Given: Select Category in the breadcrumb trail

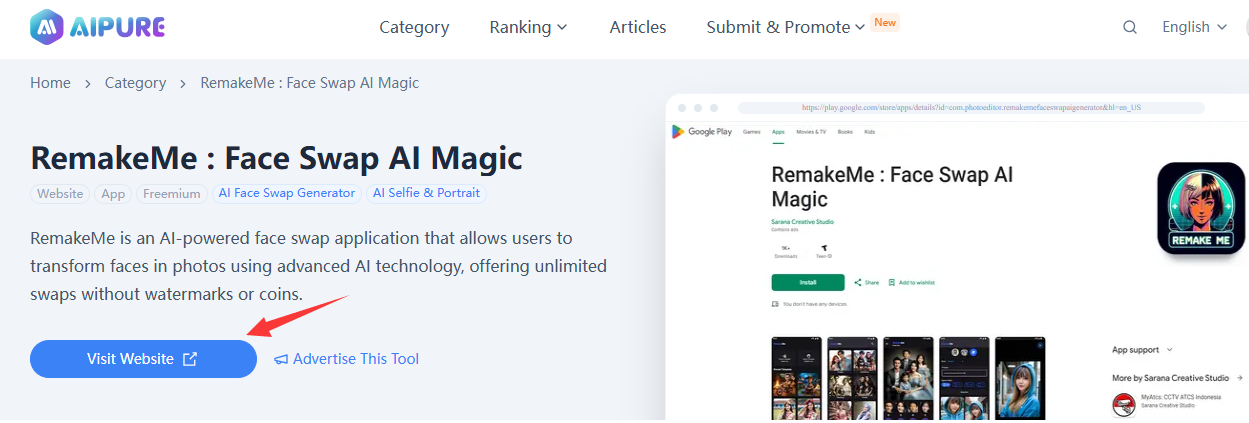Looking at the screenshot, I should tap(135, 83).
